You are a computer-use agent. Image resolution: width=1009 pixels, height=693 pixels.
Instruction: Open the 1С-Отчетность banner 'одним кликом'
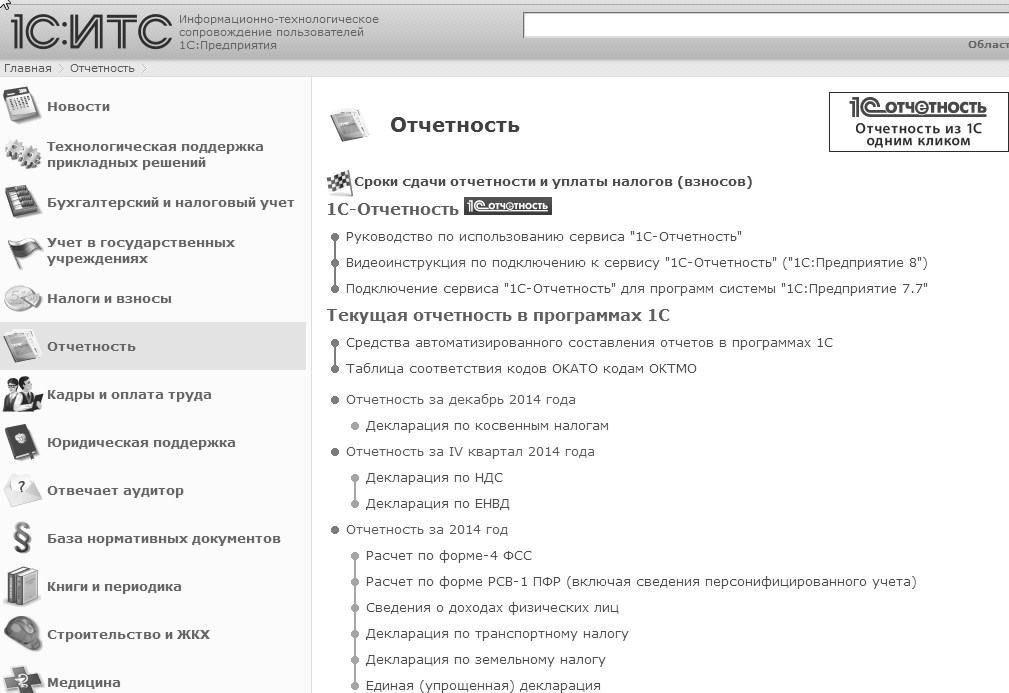click(x=918, y=122)
